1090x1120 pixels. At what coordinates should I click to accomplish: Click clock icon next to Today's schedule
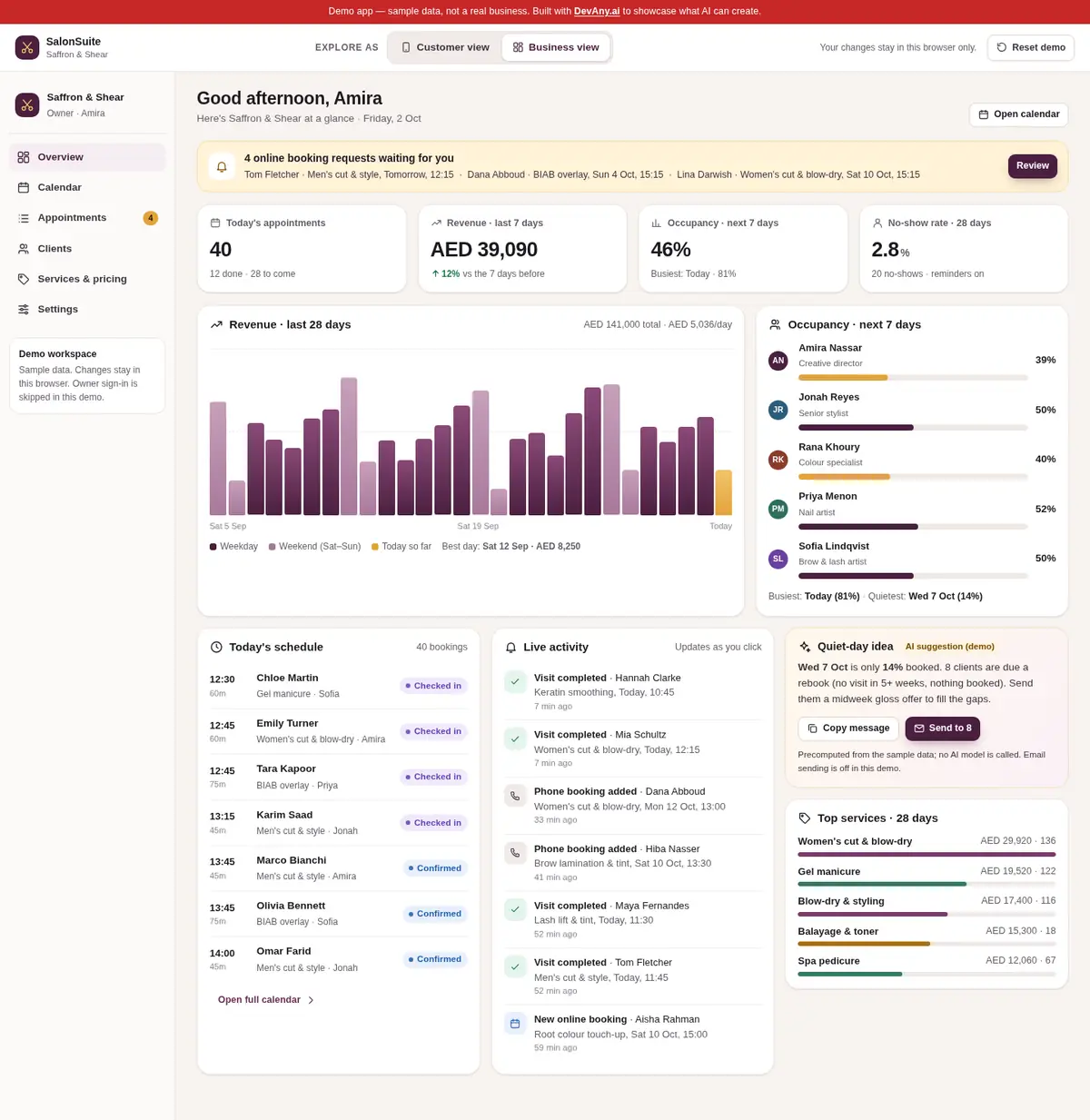click(x=216, y=647)
